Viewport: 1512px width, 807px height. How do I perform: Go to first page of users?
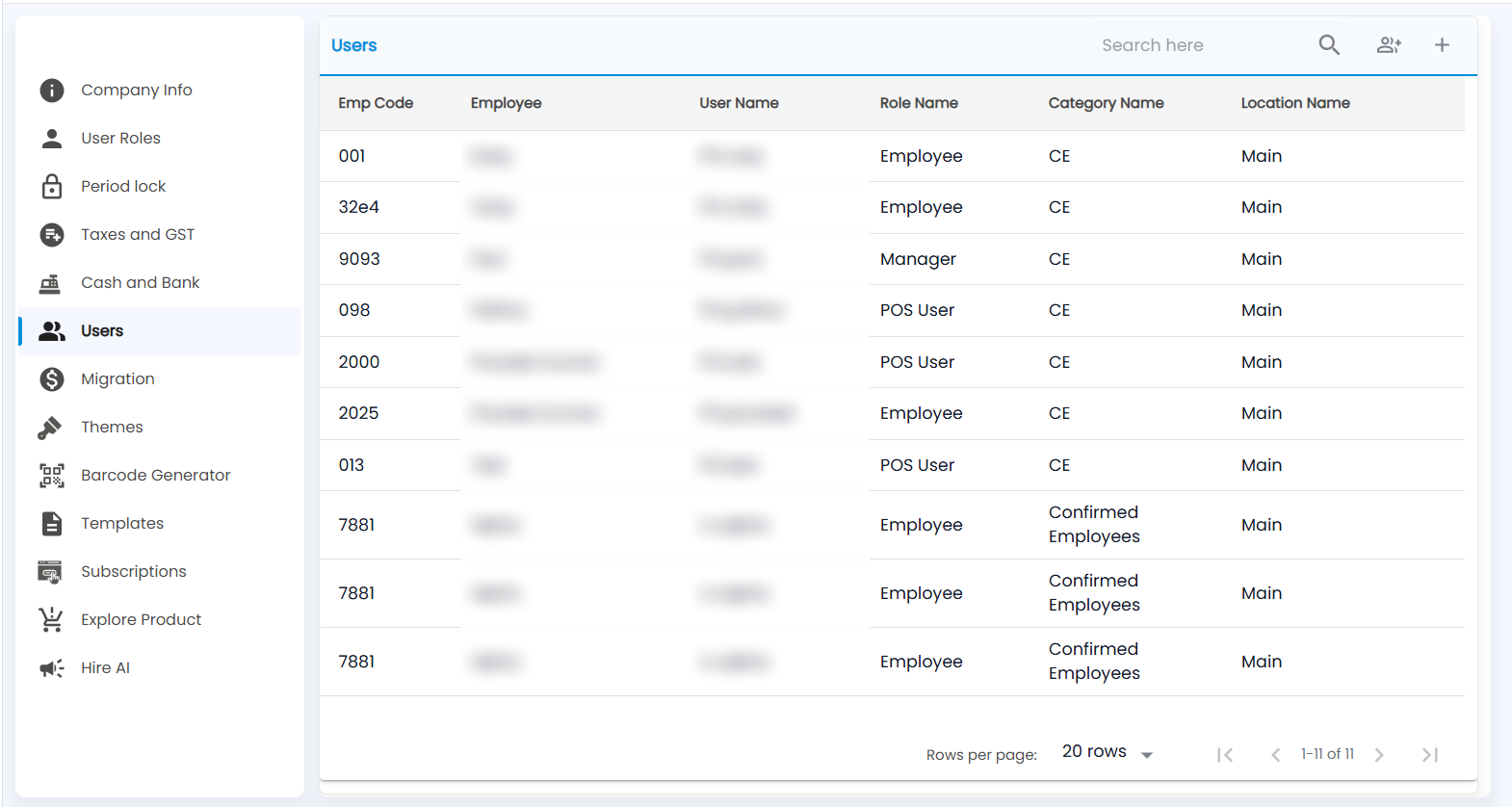pos(1225,755)
